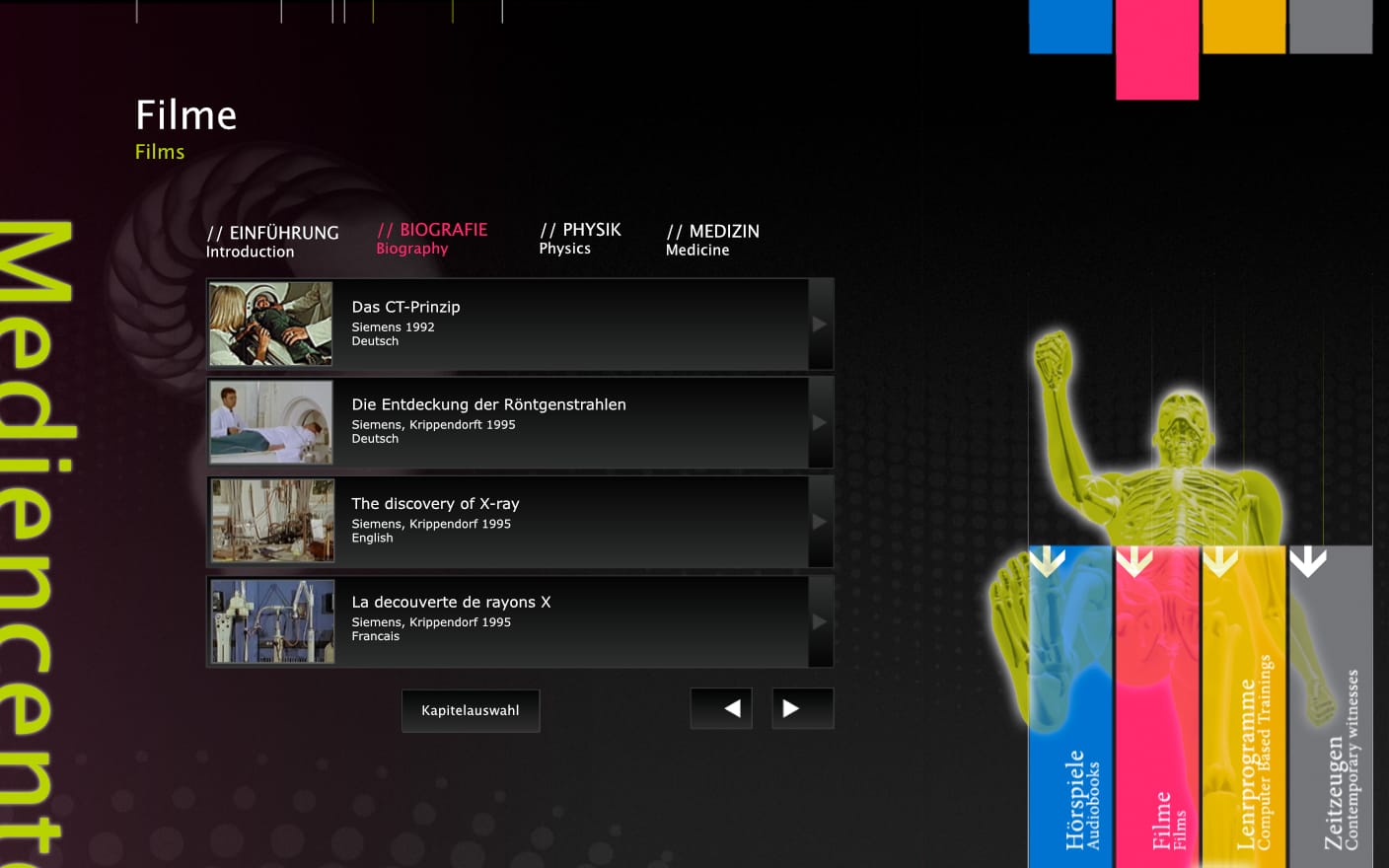
Task: Open The discovery of X-ray thumbnail
Action: click(x=272, y=521)
